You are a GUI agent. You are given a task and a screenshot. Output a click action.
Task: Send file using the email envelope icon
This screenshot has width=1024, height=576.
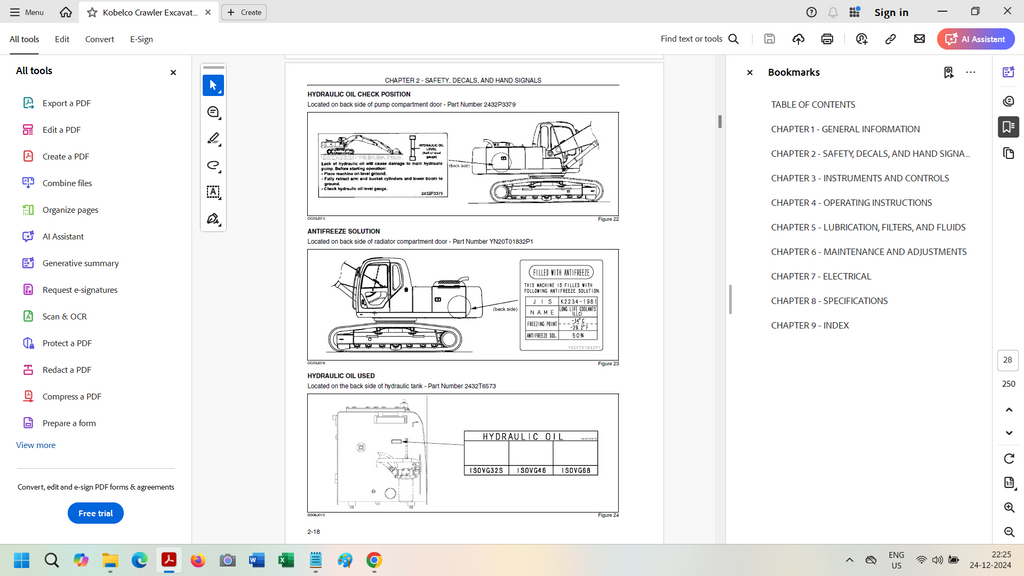[919, 39]
